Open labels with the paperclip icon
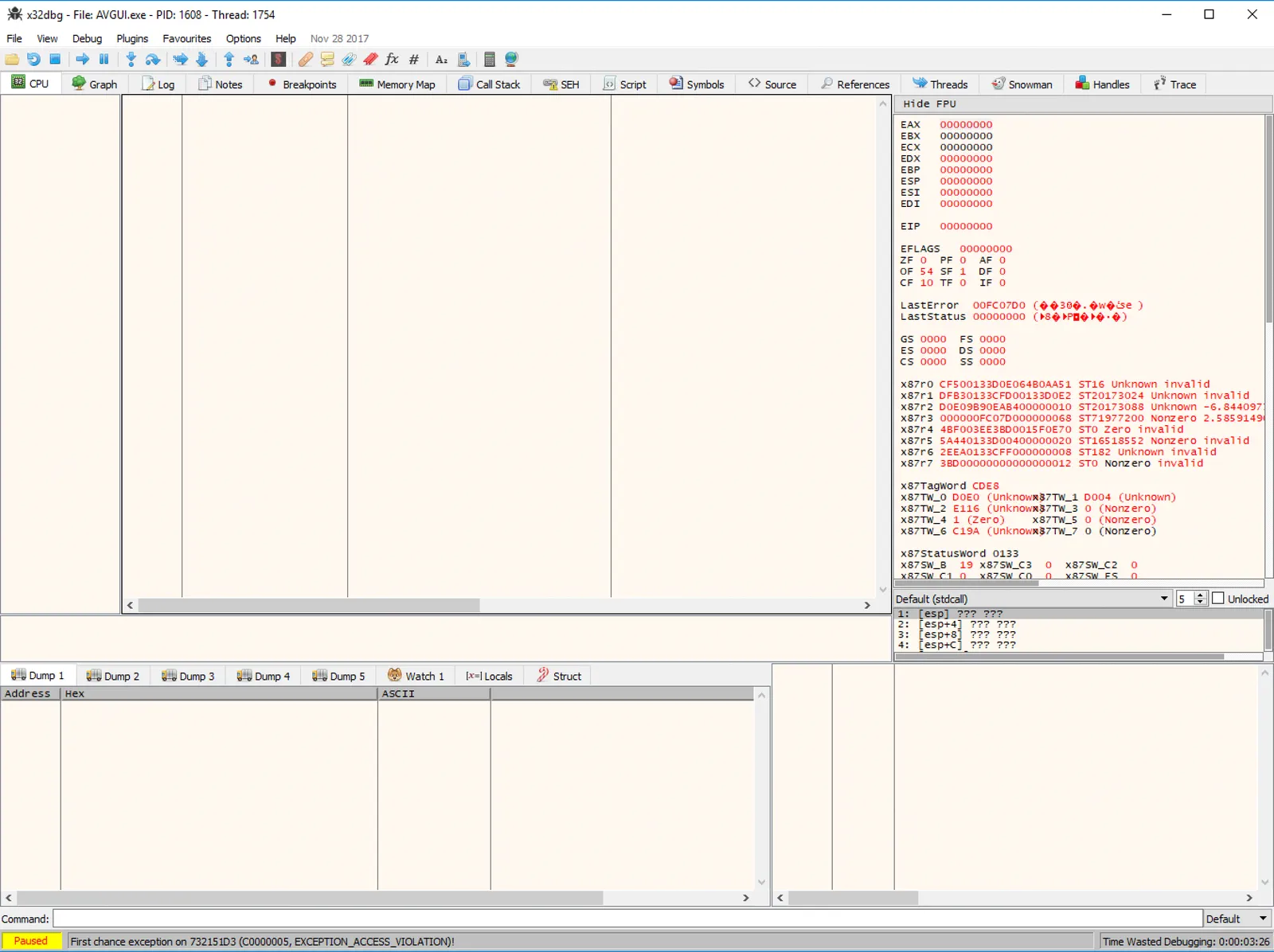The height and width of the screenshot is (952, 1274). point(349,59)
